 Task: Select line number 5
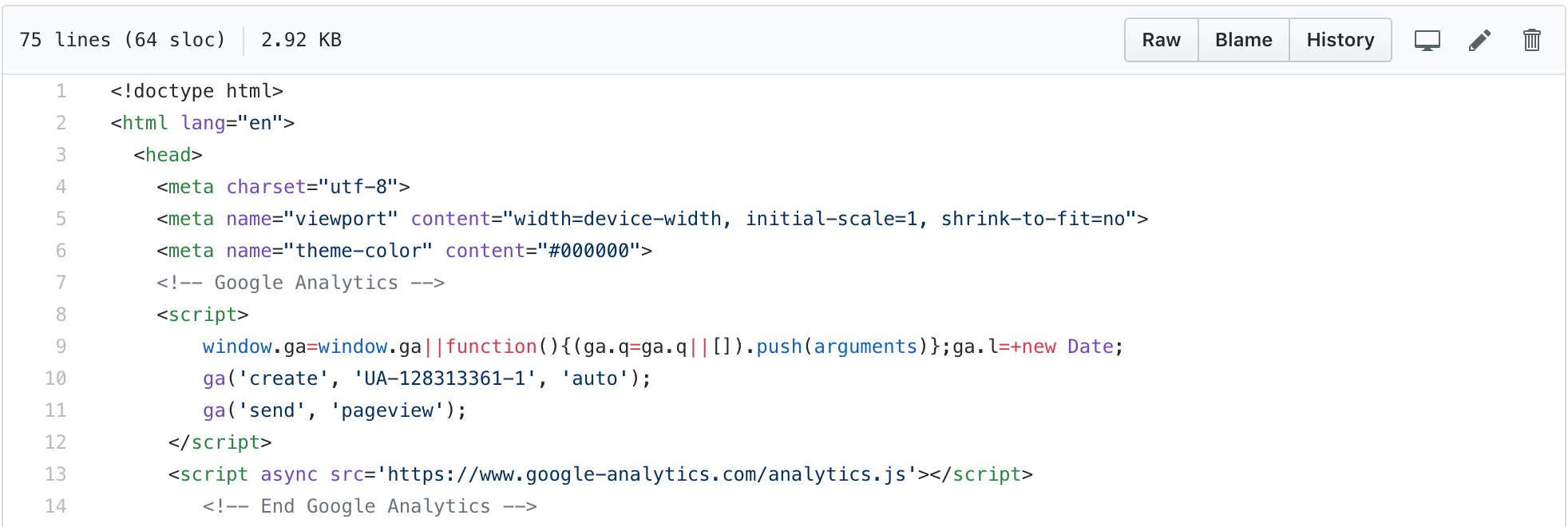(x=61, y=219)
